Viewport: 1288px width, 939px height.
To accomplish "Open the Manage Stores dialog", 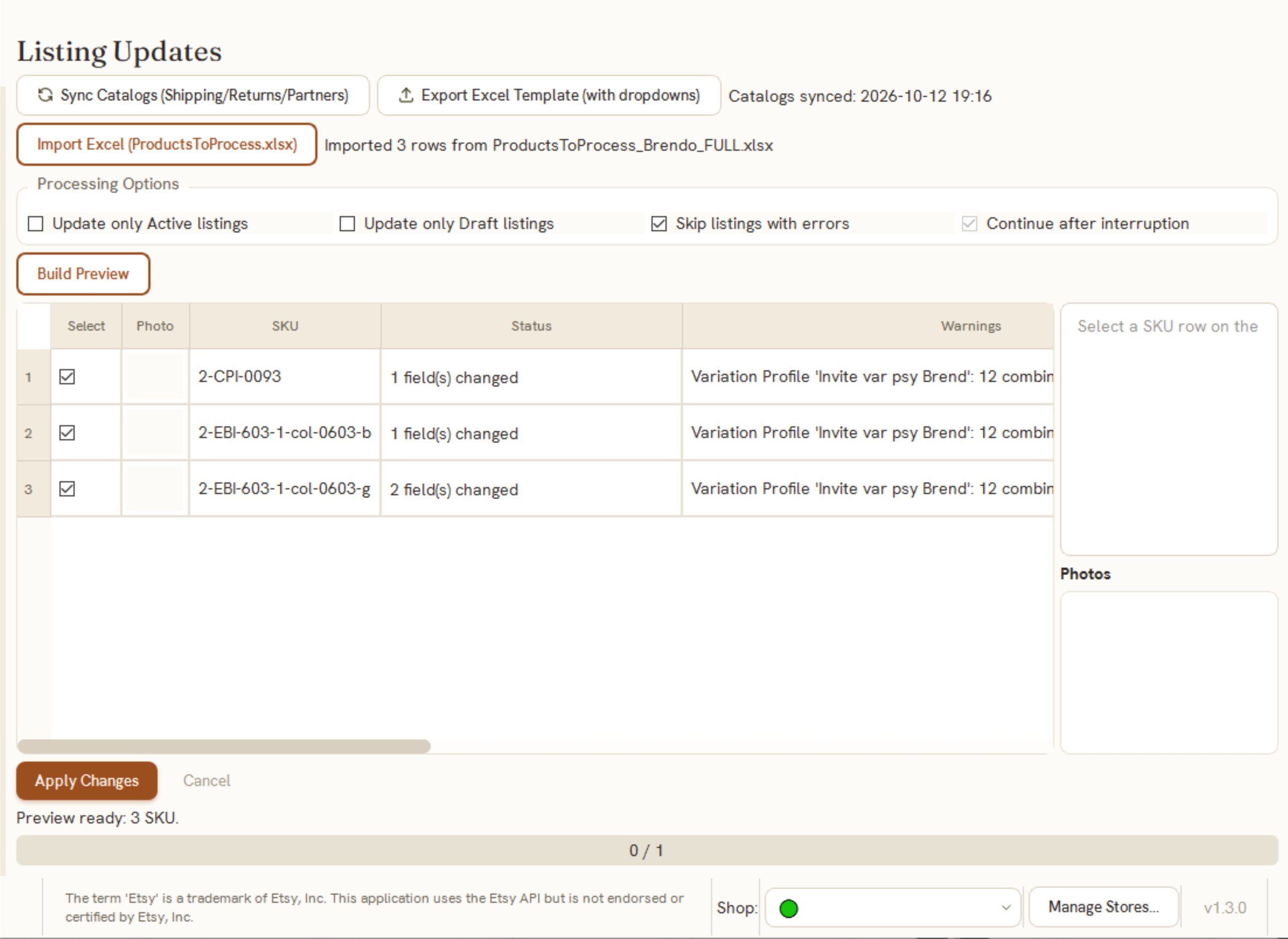I will tap(1103, 907).
